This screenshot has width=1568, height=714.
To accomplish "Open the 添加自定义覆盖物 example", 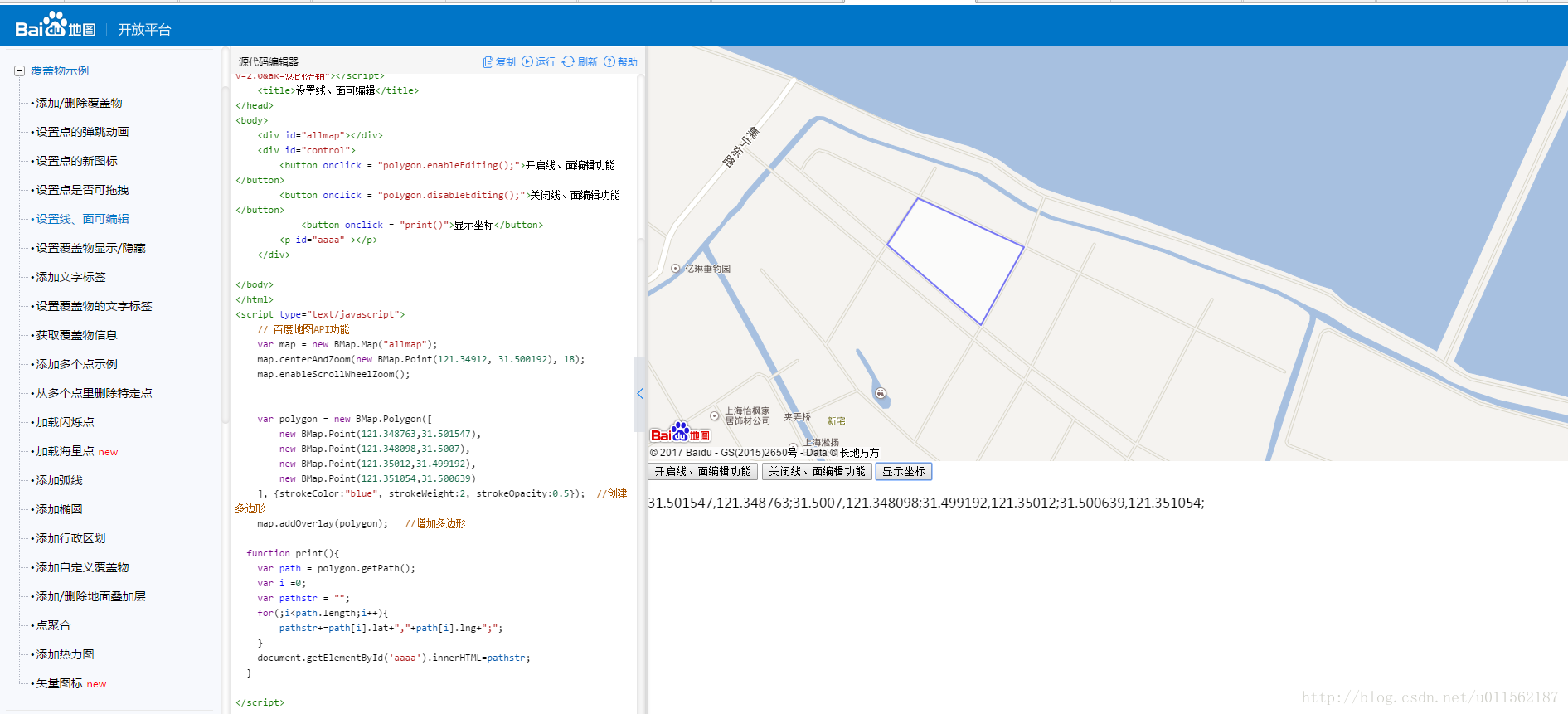I will (x=82, y=567).
